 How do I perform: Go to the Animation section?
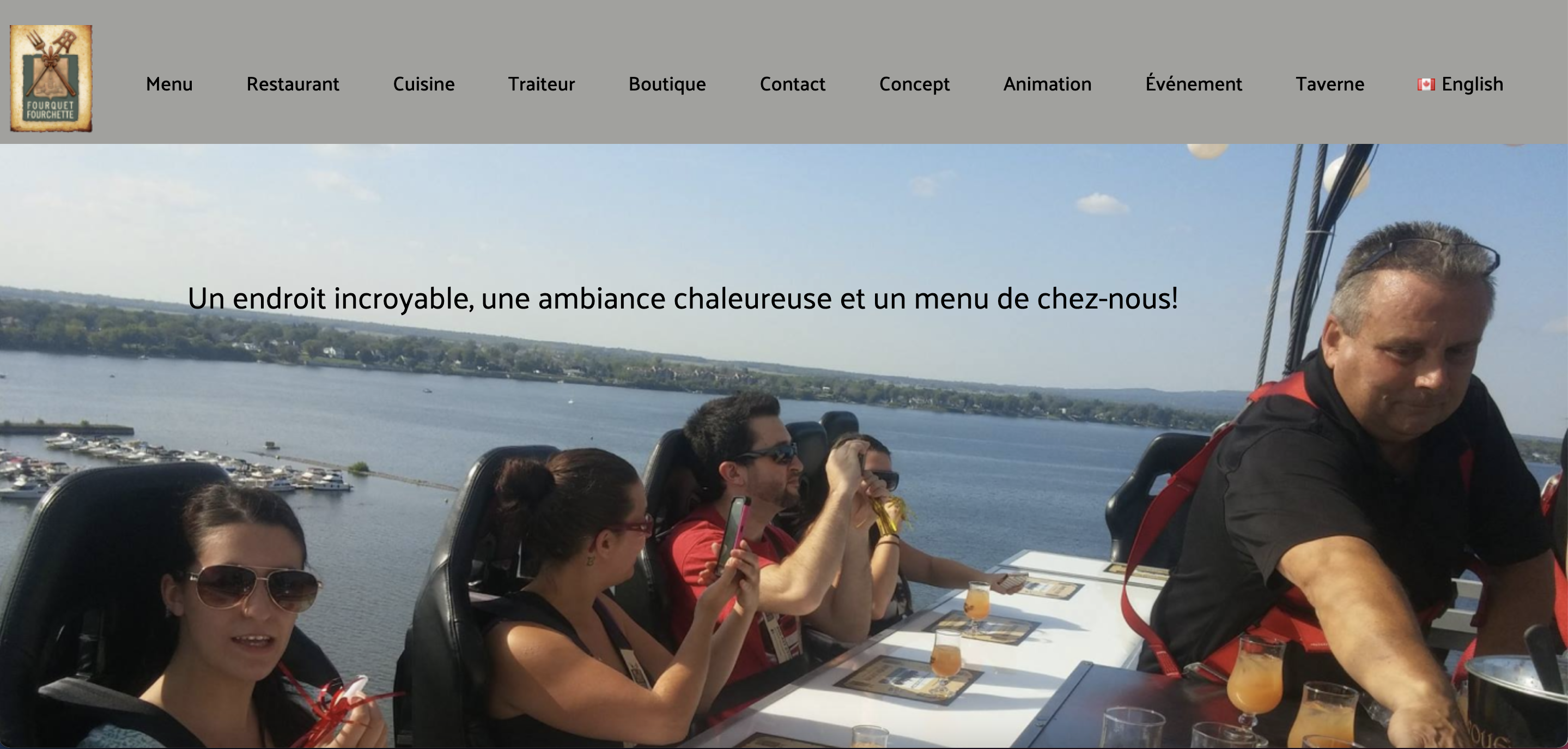1047,84
